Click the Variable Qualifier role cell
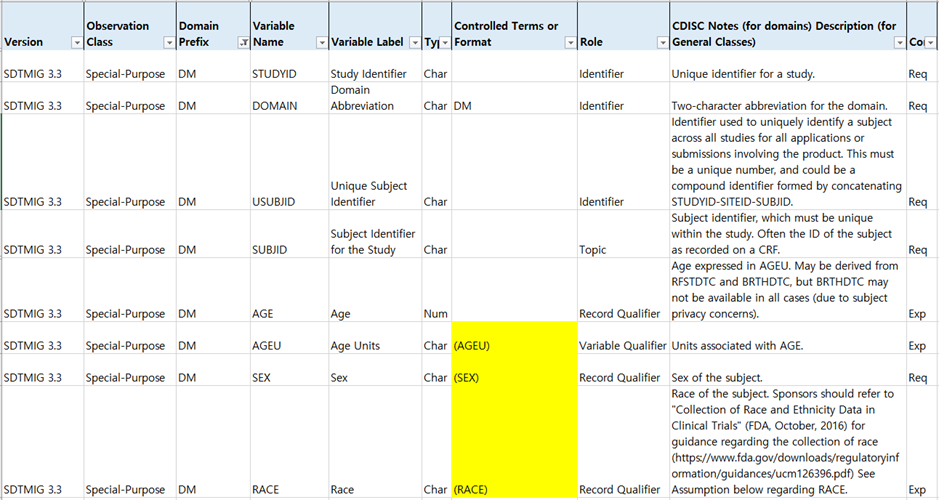 622,345
